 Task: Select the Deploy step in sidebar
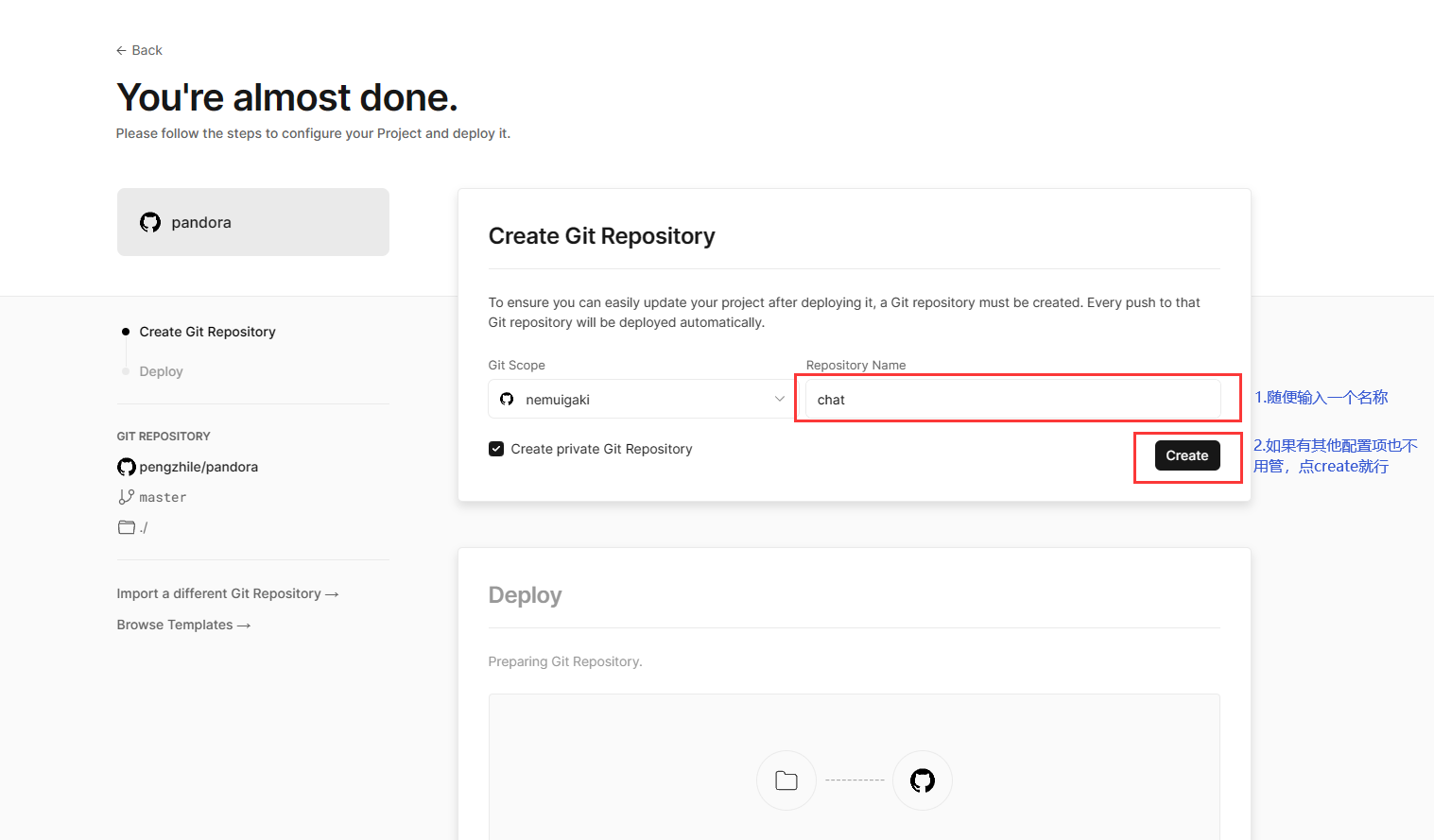(x=161, y=371)
